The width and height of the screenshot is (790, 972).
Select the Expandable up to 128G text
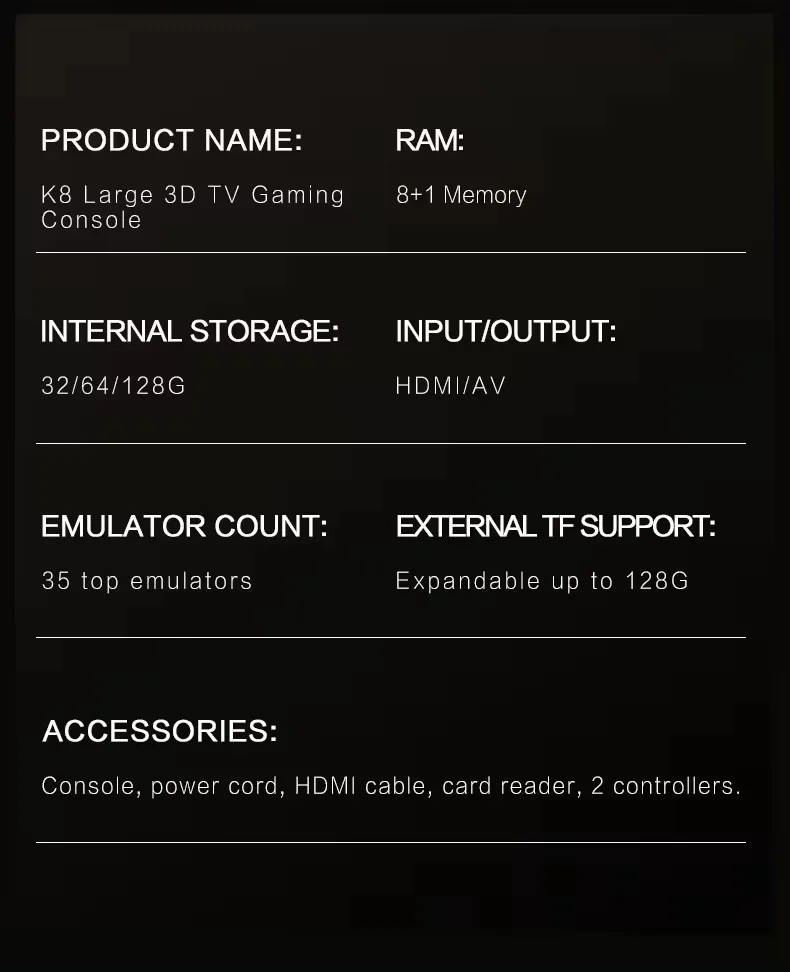pos(542,581)
